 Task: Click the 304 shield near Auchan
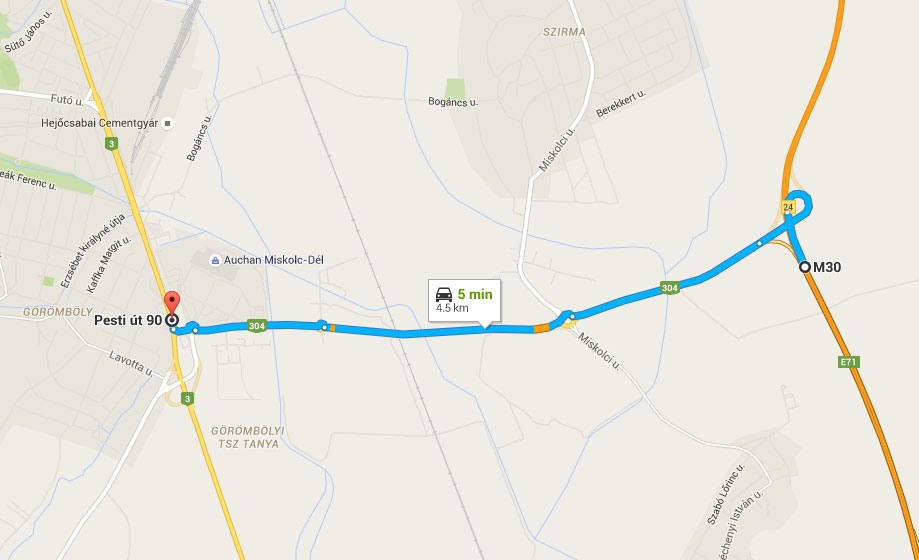pos(257,326)
